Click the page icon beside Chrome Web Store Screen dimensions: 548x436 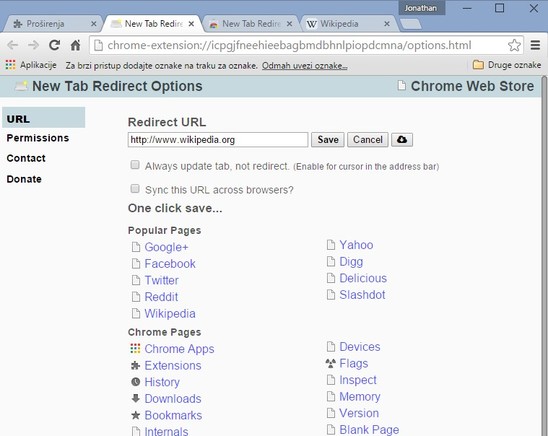pos(402,86)
